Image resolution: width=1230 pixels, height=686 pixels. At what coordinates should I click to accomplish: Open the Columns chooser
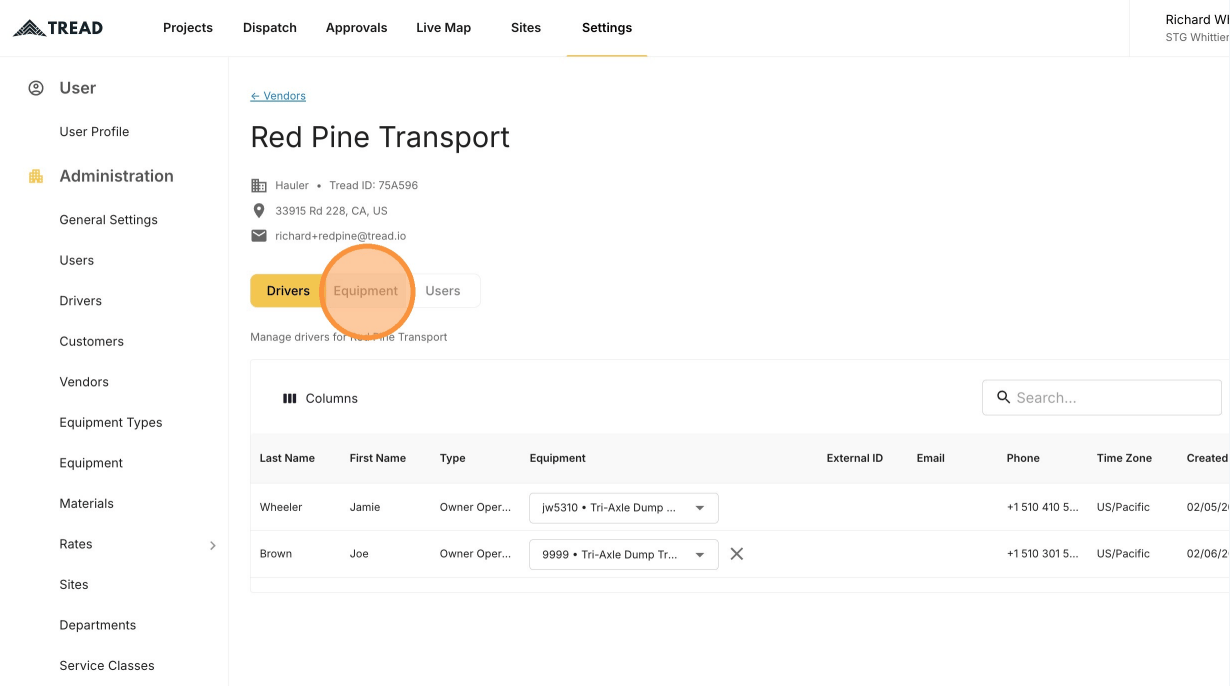[320, 398]
